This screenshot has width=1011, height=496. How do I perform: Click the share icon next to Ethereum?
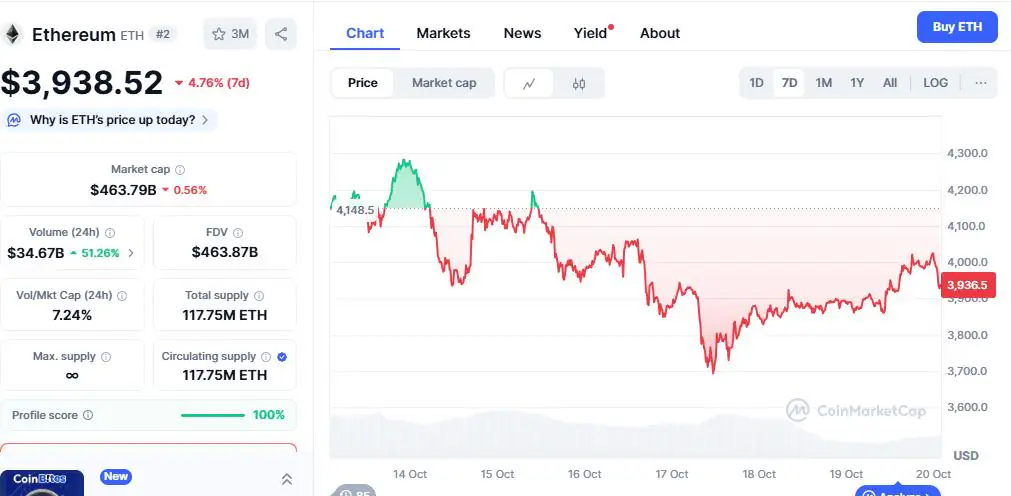coord(281,34)
